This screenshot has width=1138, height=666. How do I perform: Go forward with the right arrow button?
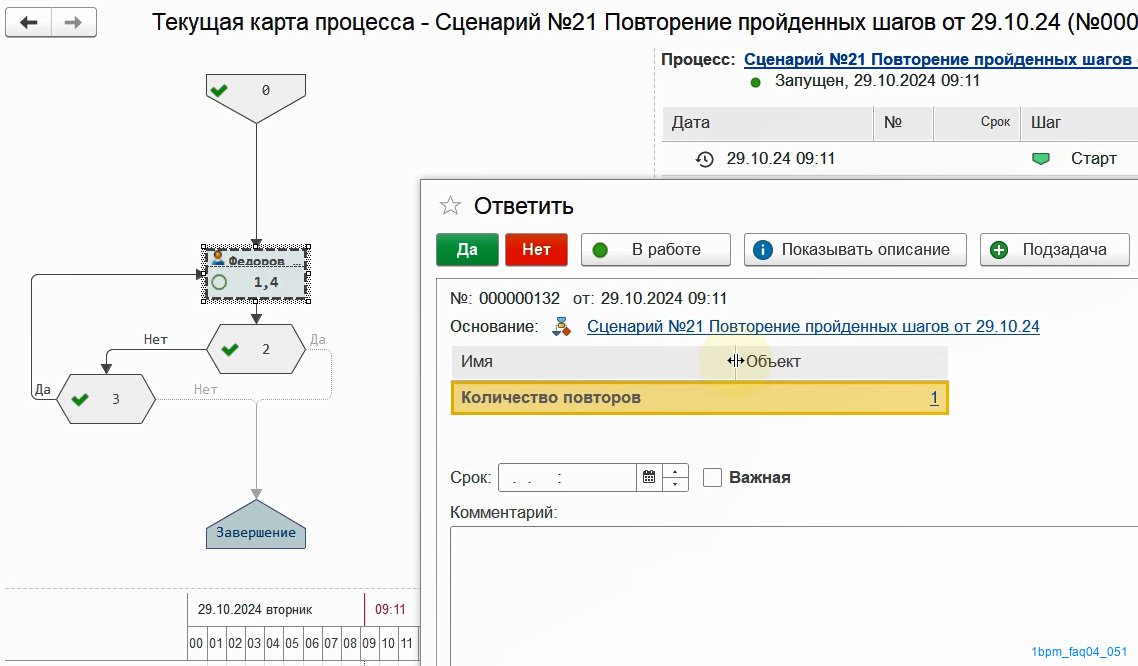click(73, 22)
